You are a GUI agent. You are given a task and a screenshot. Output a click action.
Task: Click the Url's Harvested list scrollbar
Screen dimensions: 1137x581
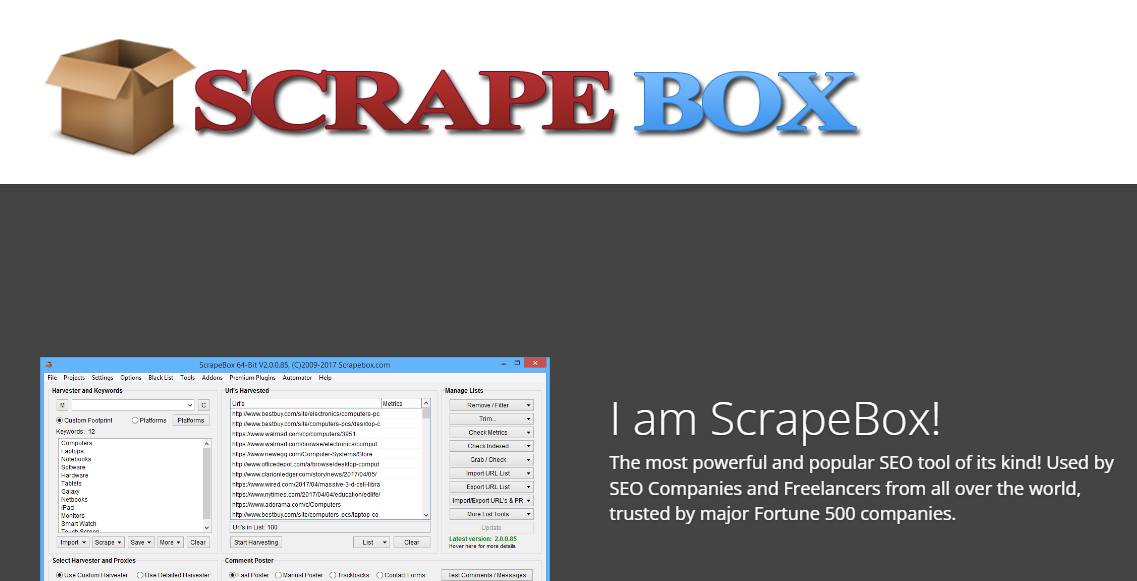click(426, 461)
